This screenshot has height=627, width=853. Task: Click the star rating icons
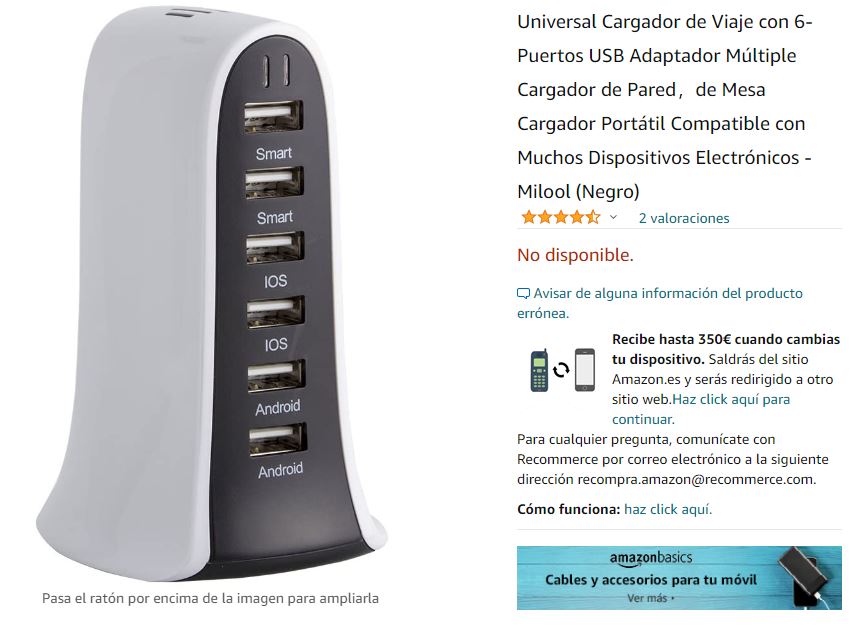coord(560,218)
